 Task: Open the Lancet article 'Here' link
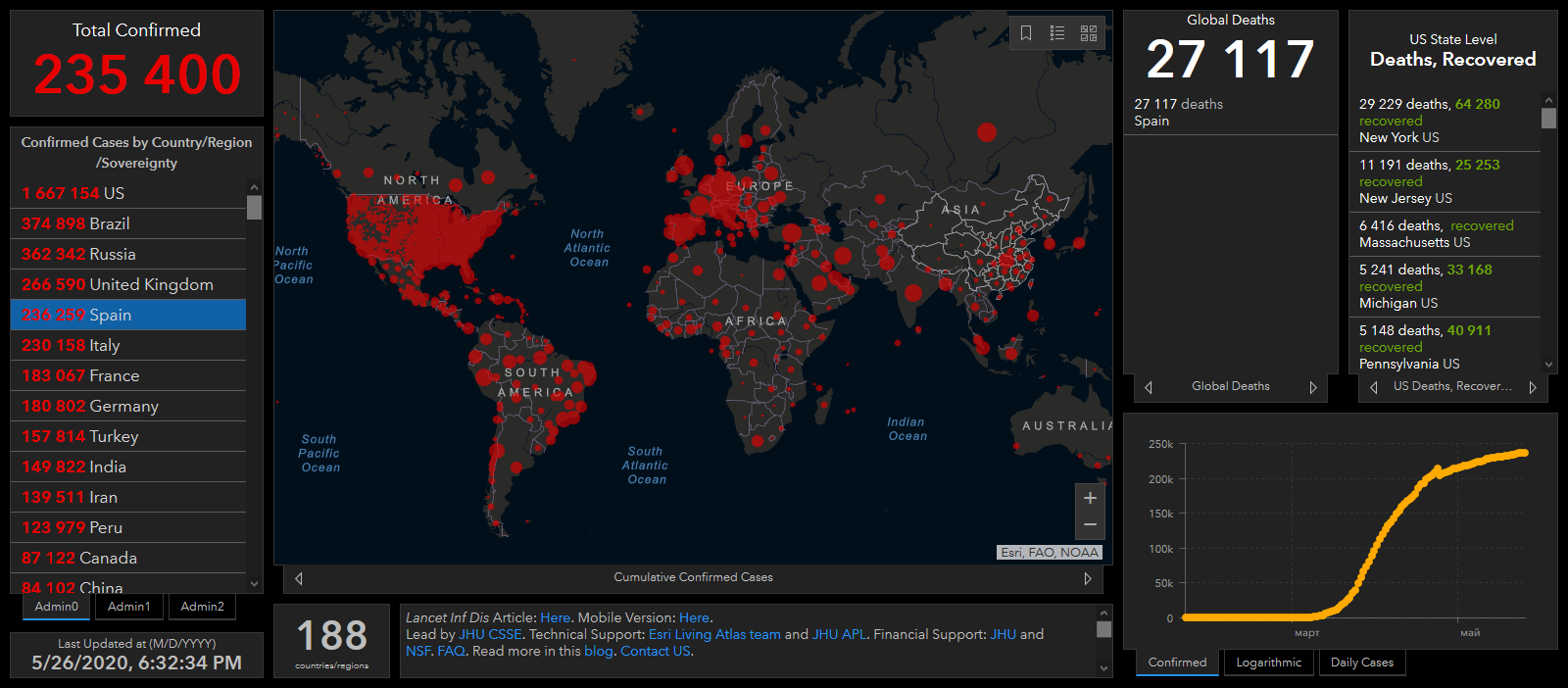(x=555, y=617)
